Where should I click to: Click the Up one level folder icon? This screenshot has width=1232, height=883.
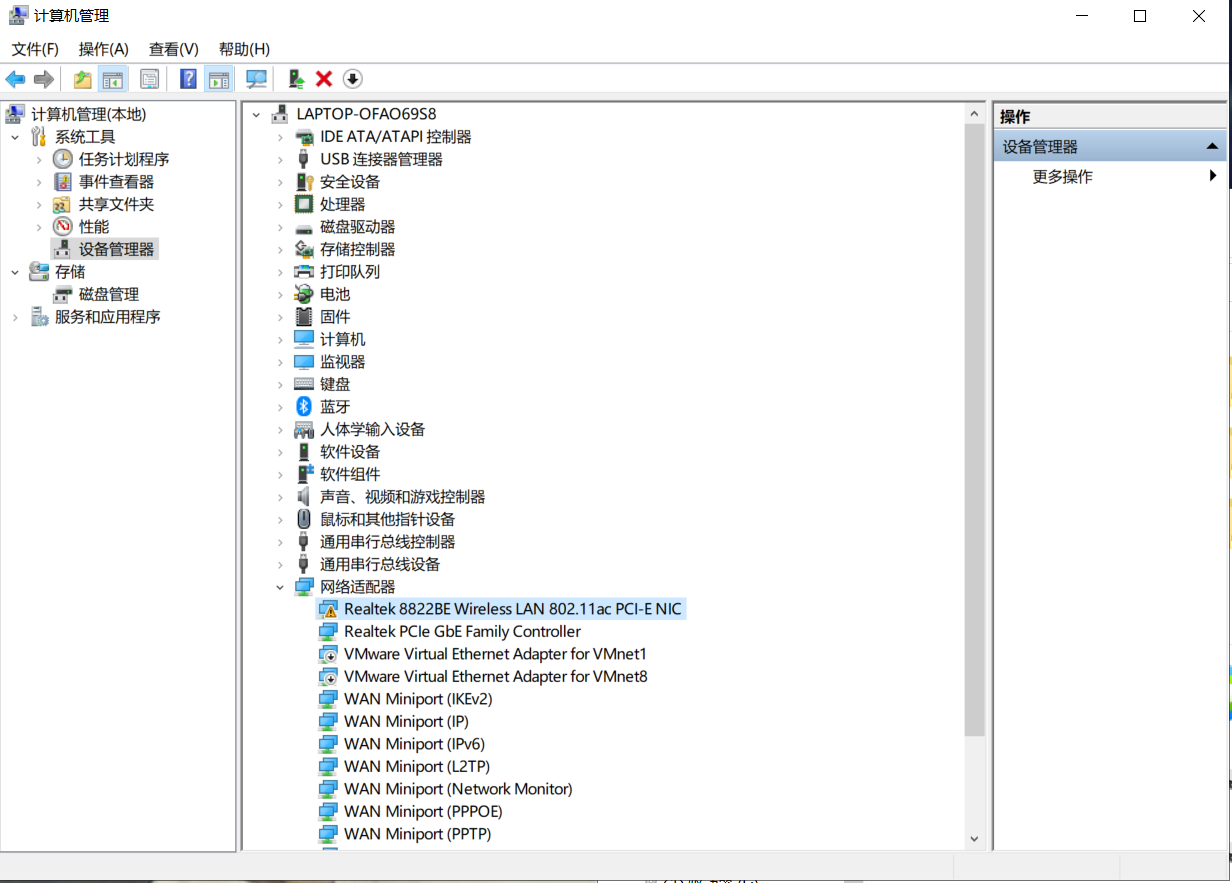point(82,79)
